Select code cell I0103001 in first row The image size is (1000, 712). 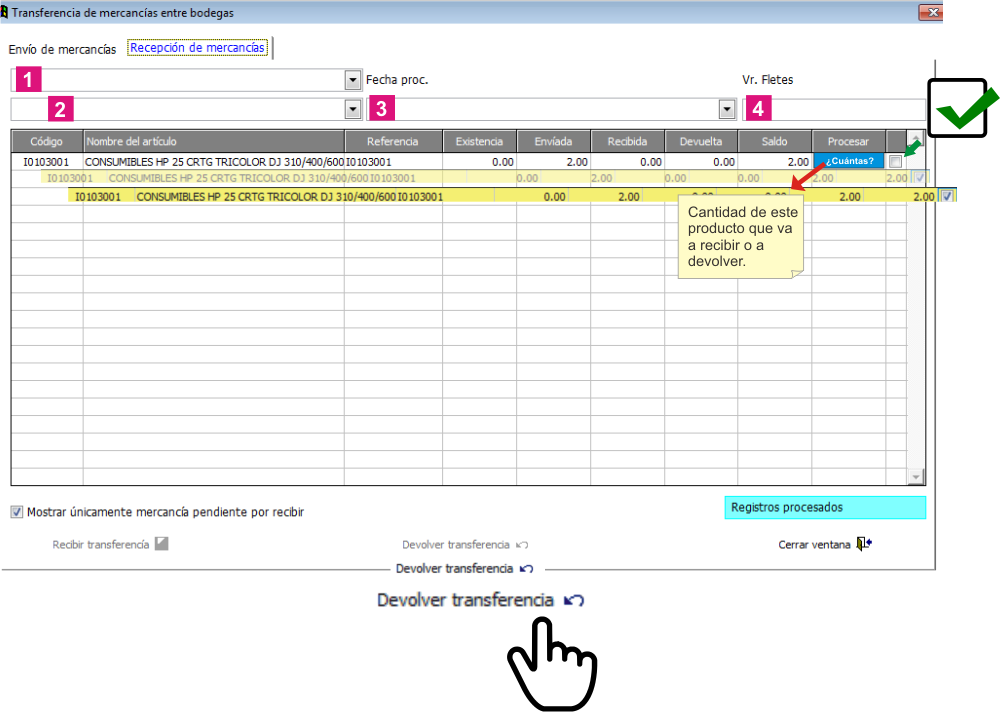[x=47, y=162]
